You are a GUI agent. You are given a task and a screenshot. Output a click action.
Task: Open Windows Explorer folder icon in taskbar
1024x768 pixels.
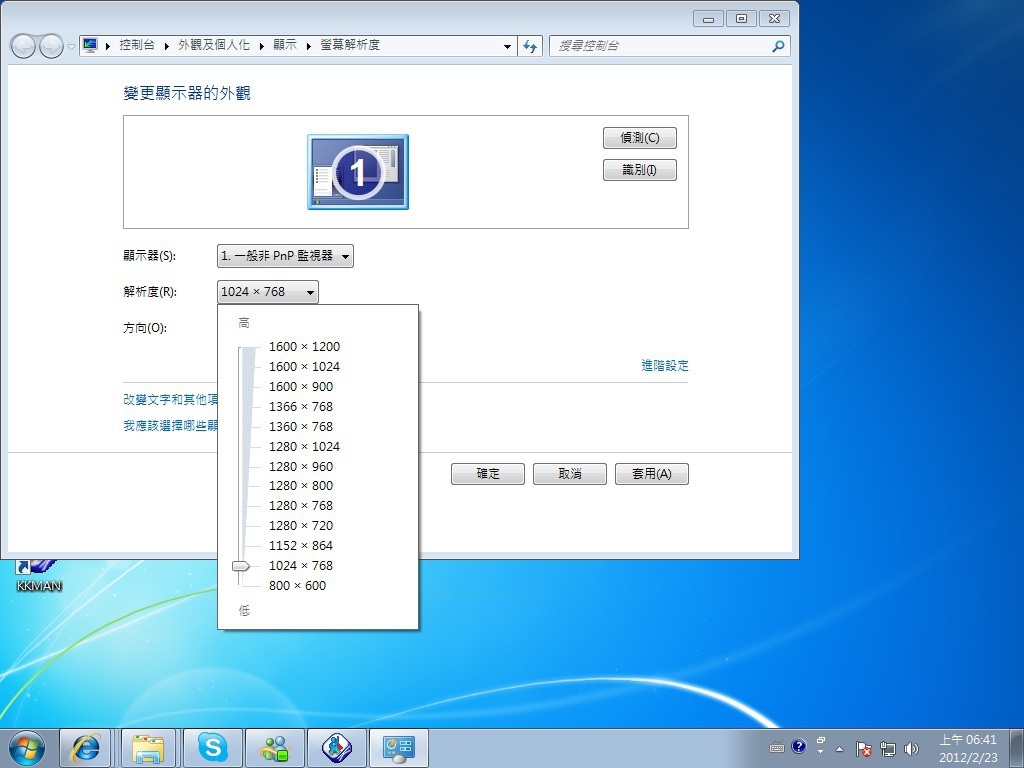tap(148, 747)
